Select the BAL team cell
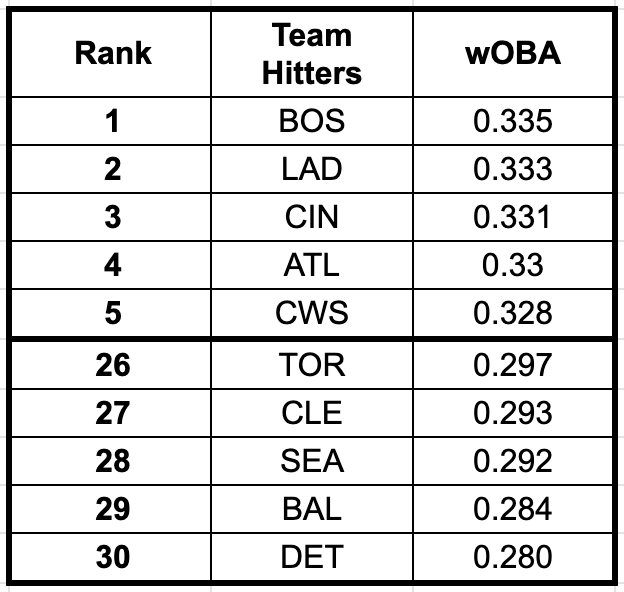624x592 pixels. (312, 509)
